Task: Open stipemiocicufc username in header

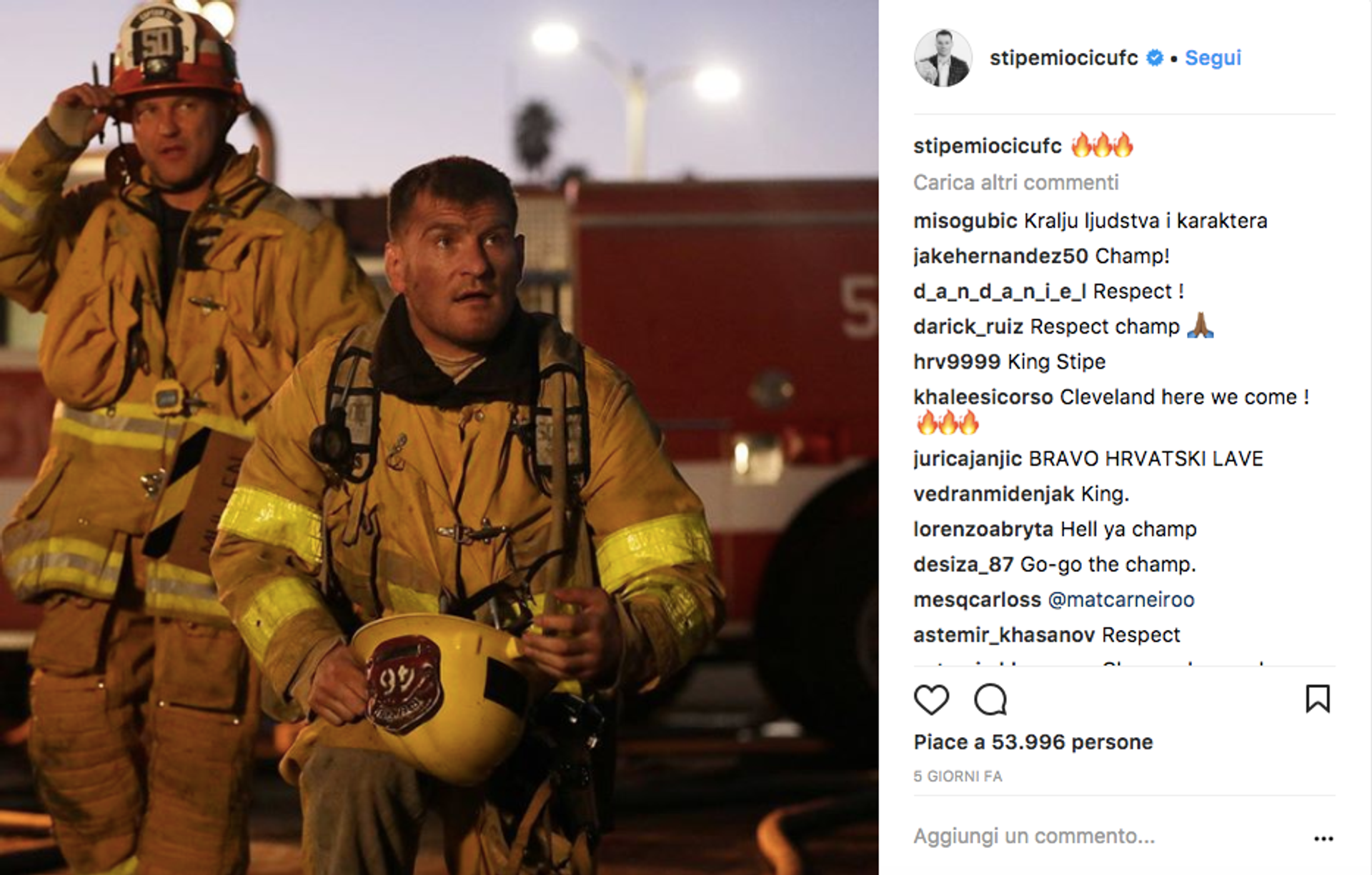Action: pos(1063,58)
